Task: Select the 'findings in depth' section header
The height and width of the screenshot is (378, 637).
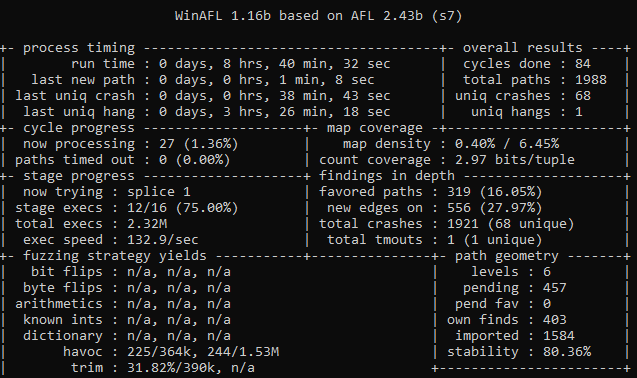Action: tap(387, 176)
